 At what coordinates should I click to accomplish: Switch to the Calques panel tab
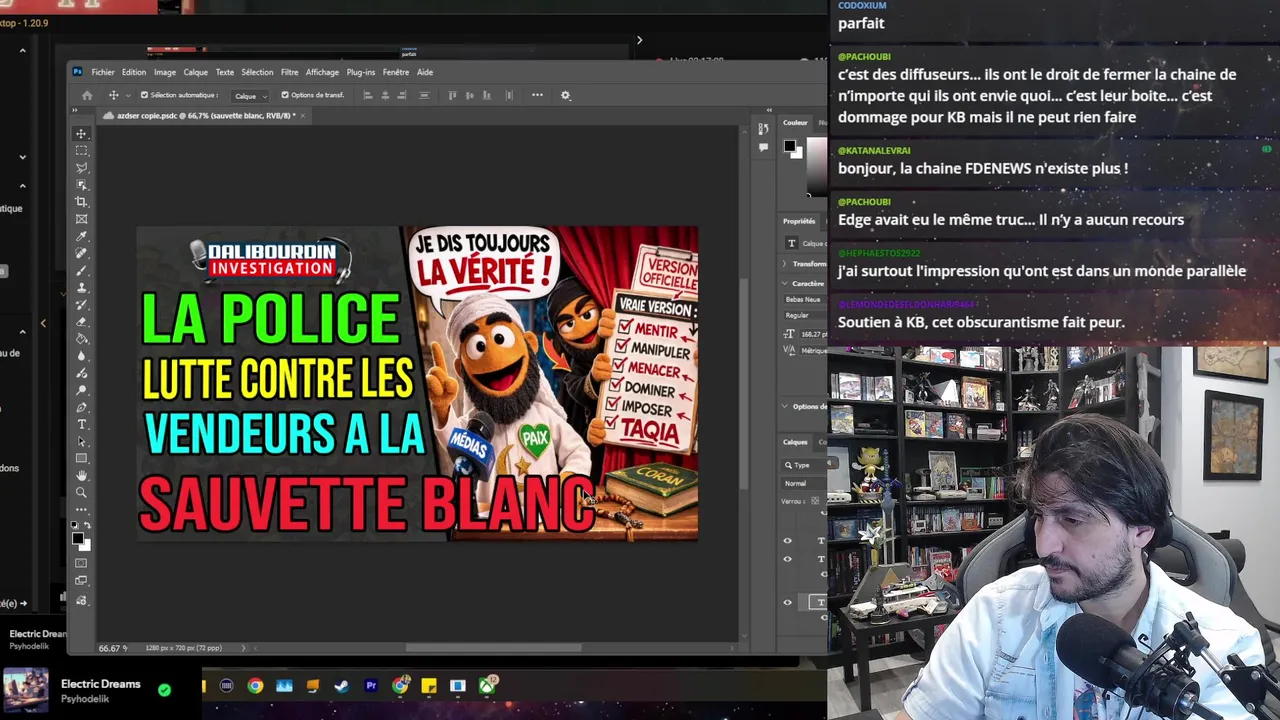(x=795, y=441)
